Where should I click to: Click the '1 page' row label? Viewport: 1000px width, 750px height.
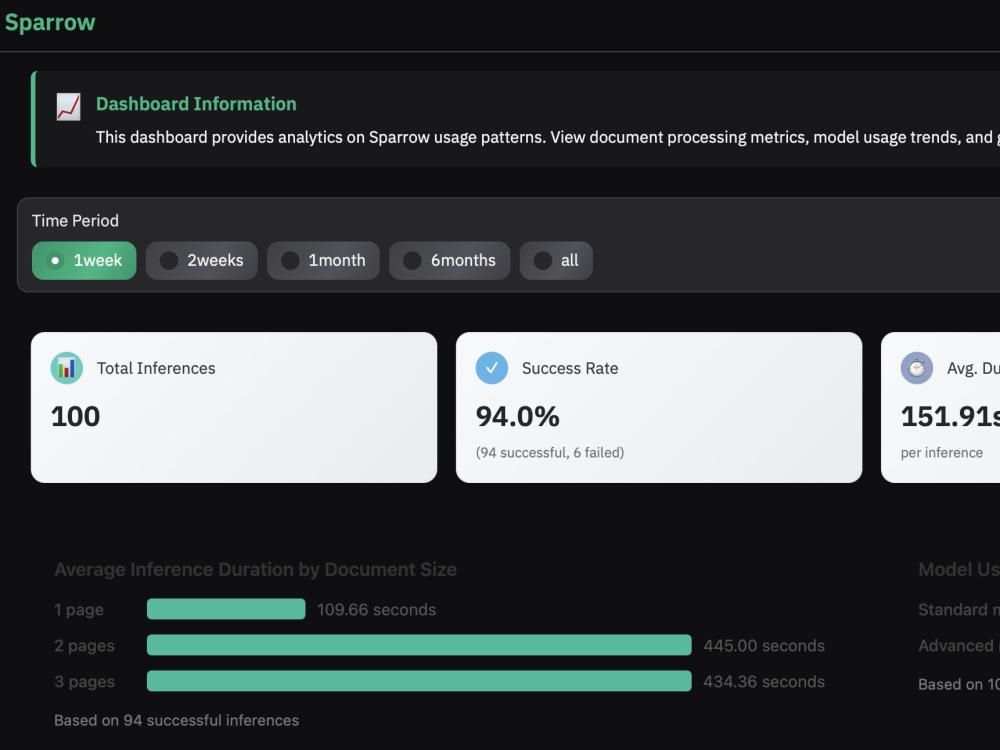coord(79,610)
